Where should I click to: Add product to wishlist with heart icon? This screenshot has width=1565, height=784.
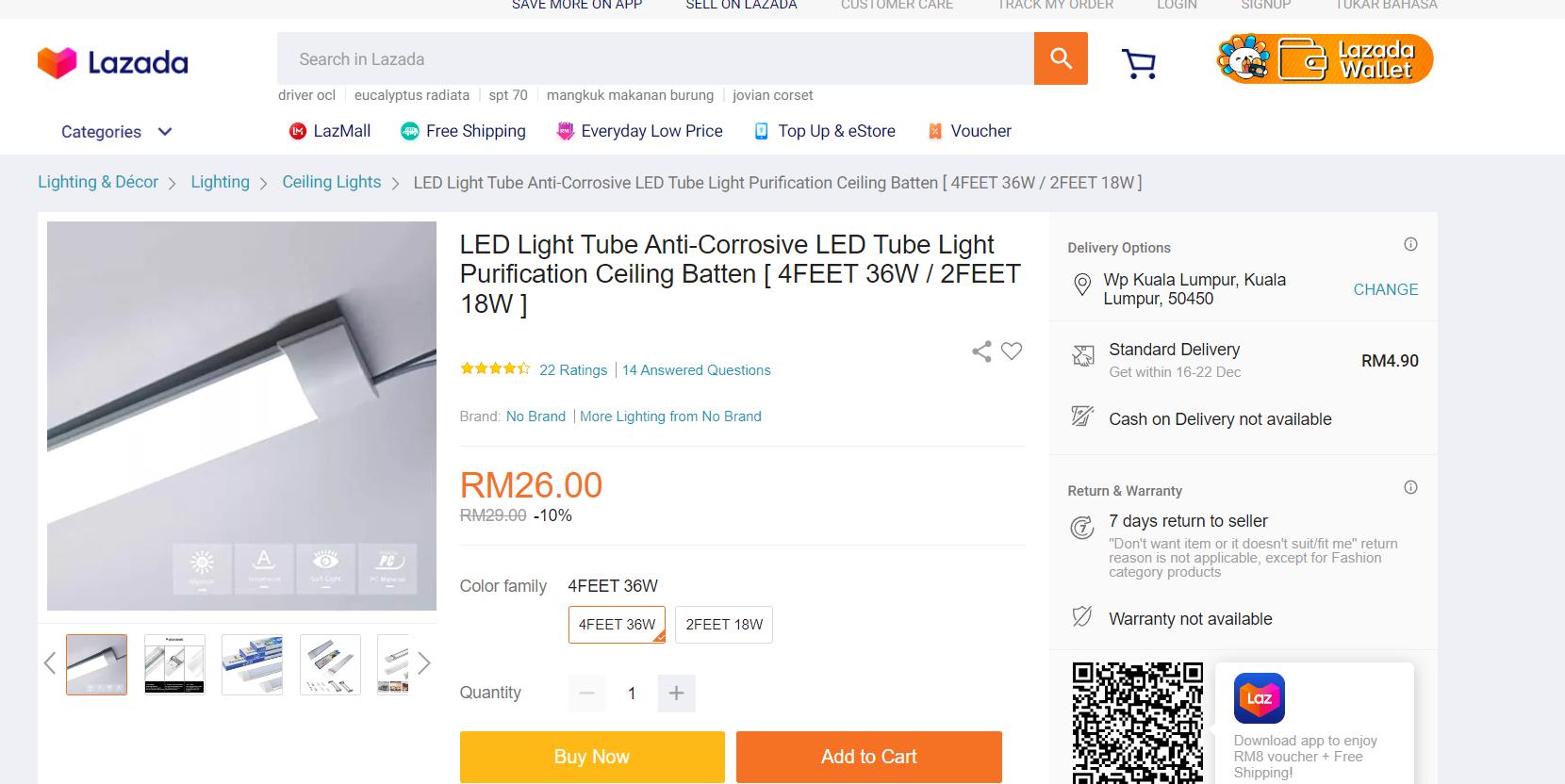pyautogui.click(x=1012, y=351)
